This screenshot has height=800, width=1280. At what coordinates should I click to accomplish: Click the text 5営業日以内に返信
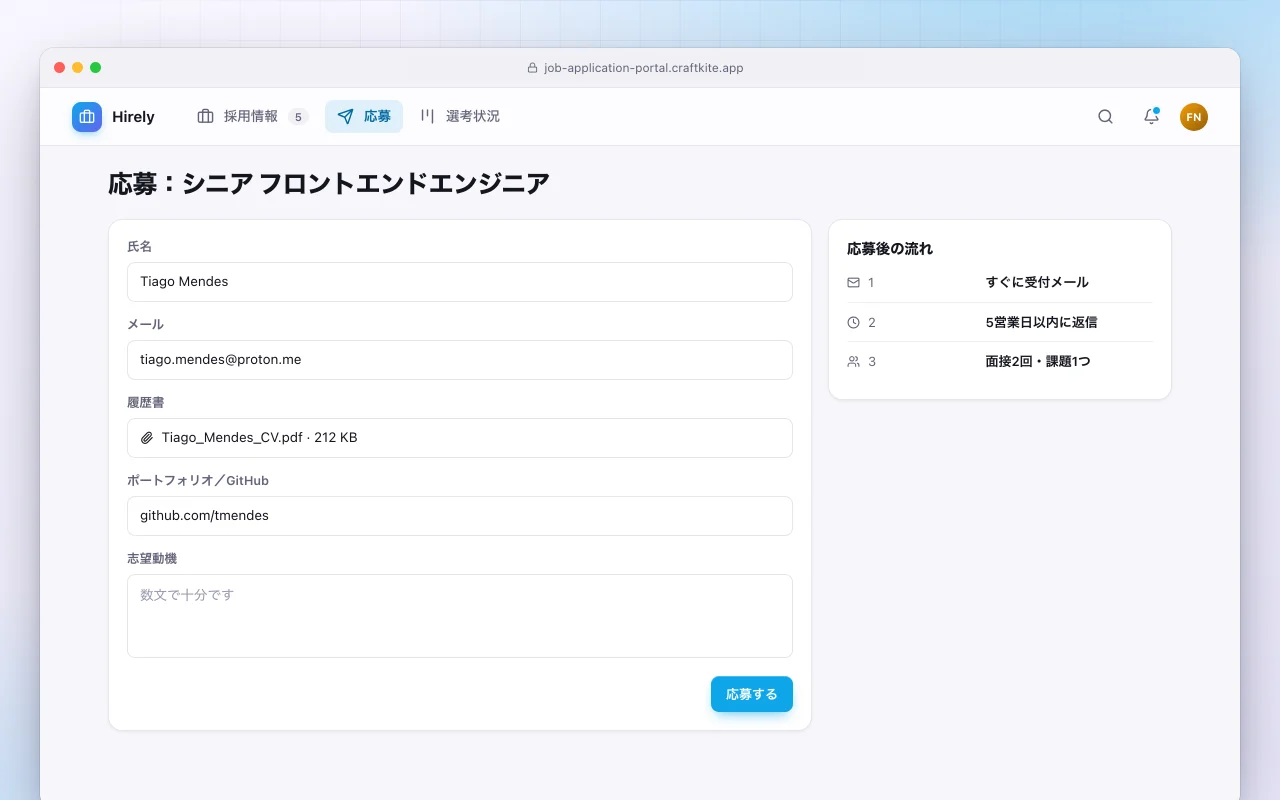[1041, 322]
